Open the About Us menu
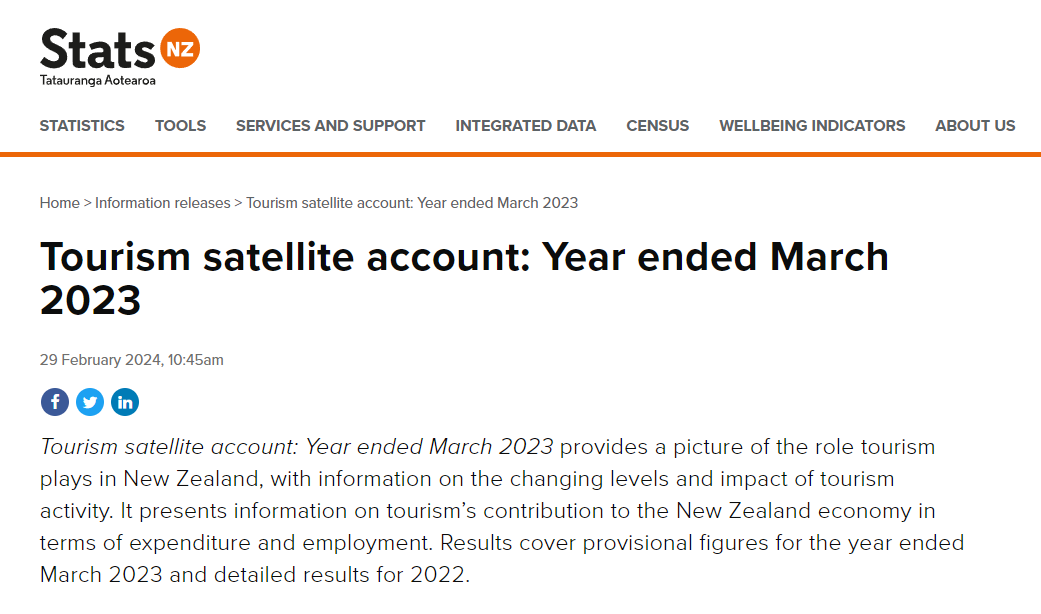Screen dimensions: 1041x614 (975, 125)
